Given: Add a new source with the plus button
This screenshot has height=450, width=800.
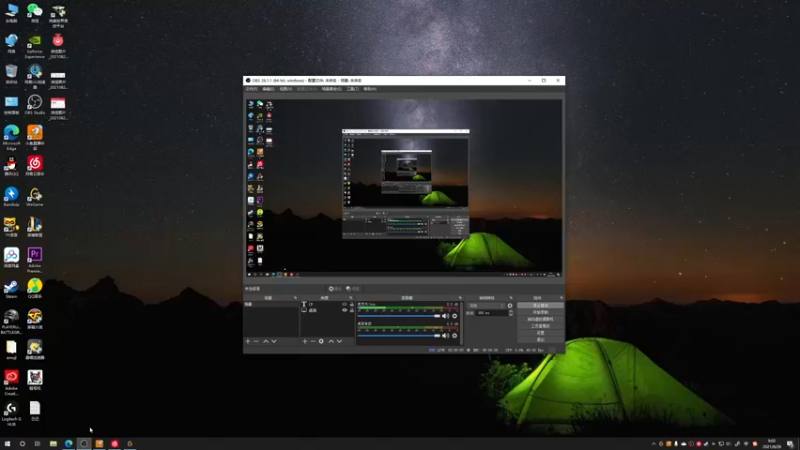Looking at the screenshot, I should point(305,341).
